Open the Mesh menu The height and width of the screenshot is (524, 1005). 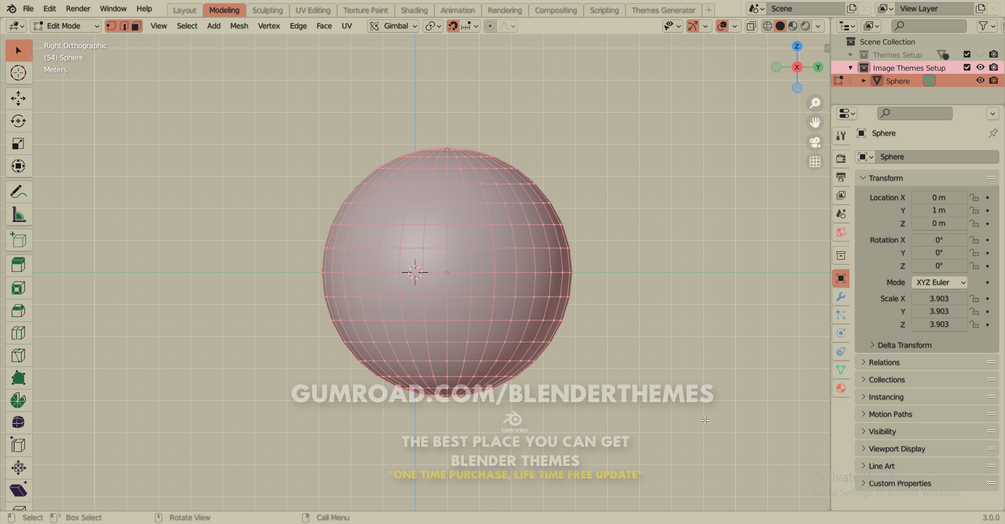point(239,26)
